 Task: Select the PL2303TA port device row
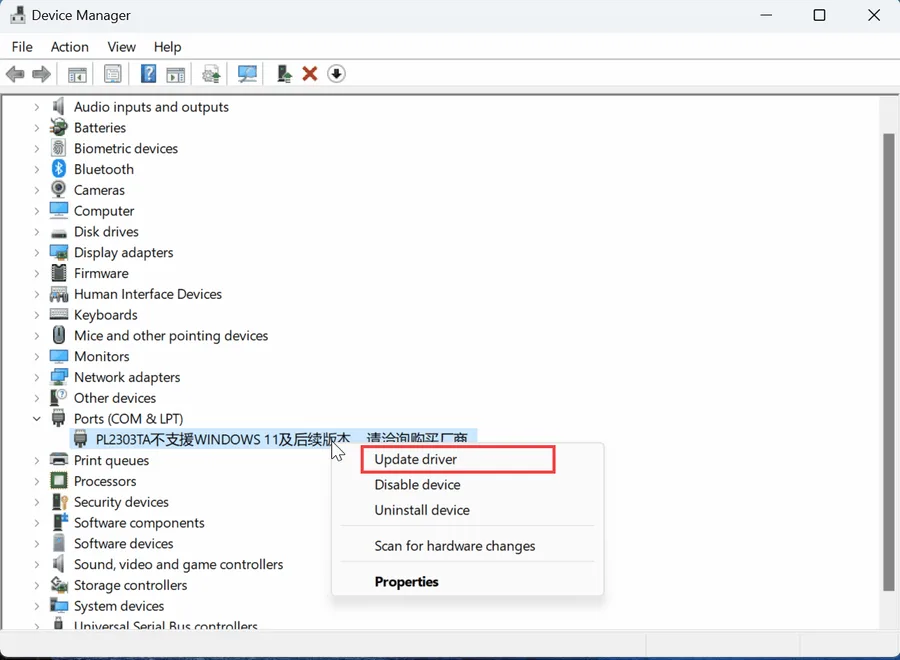[273, 439]
